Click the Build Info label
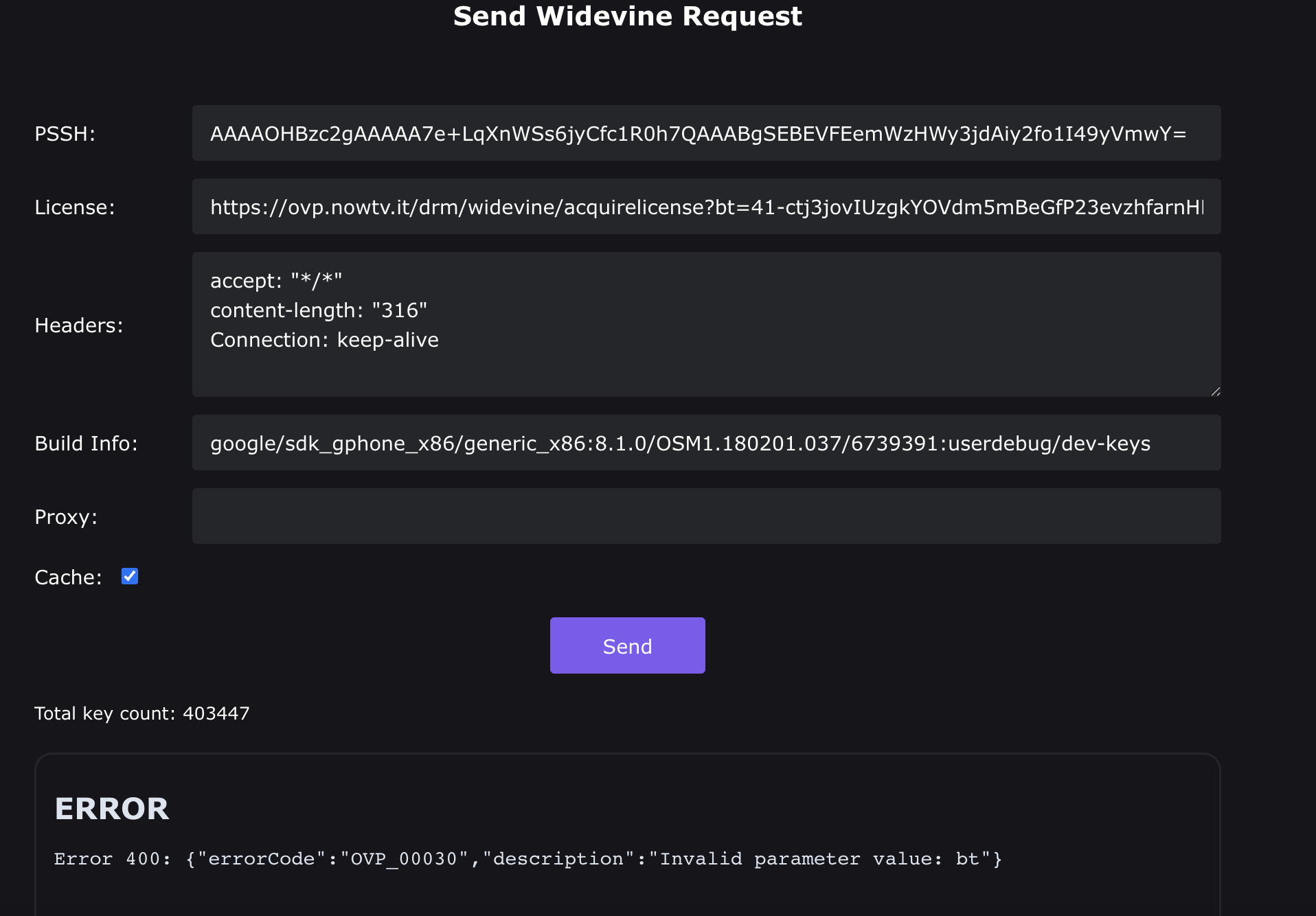Viewport: 1316px width, 916px height. 87,443
